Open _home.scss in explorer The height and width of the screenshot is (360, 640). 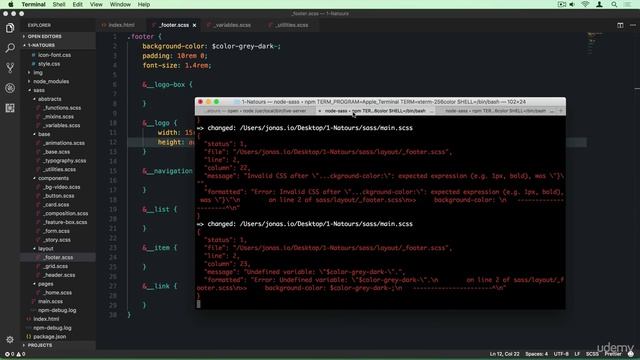click(x=58, y=293)
